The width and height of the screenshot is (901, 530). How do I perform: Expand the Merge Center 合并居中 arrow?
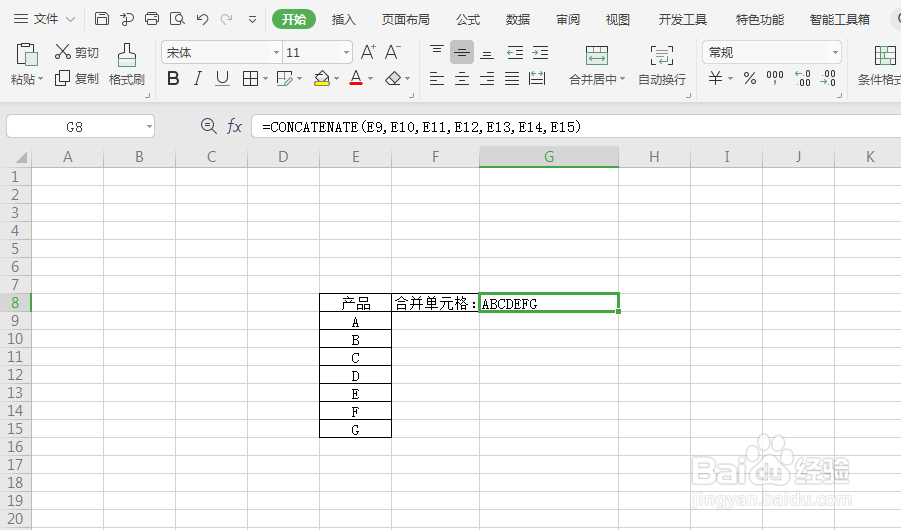(622, 79)
